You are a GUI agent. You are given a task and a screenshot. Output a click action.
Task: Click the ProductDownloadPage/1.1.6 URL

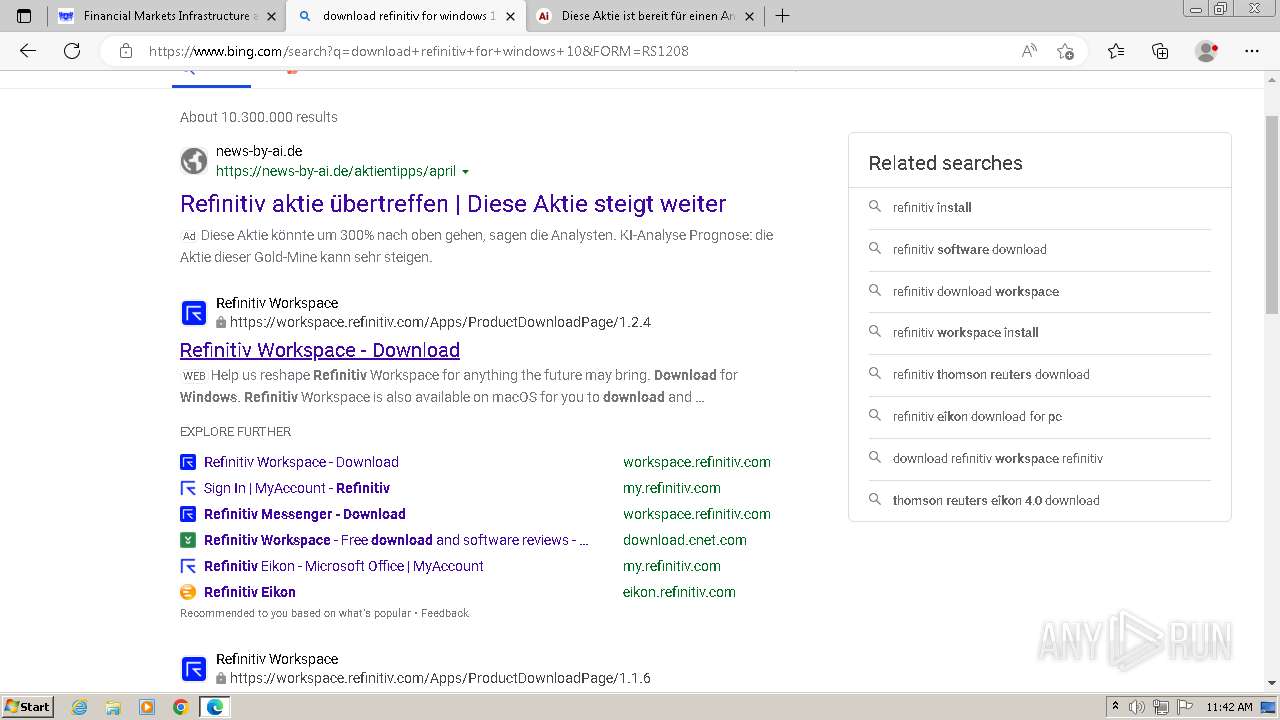440,678
